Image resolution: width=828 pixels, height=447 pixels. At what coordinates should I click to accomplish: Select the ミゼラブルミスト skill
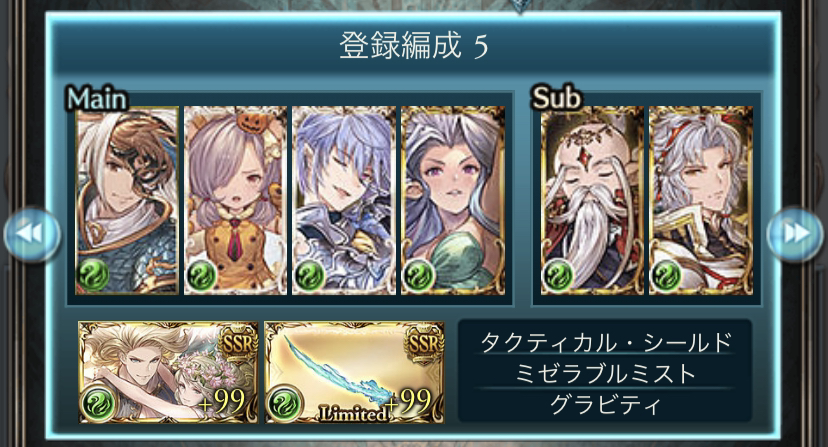point(605,374)
